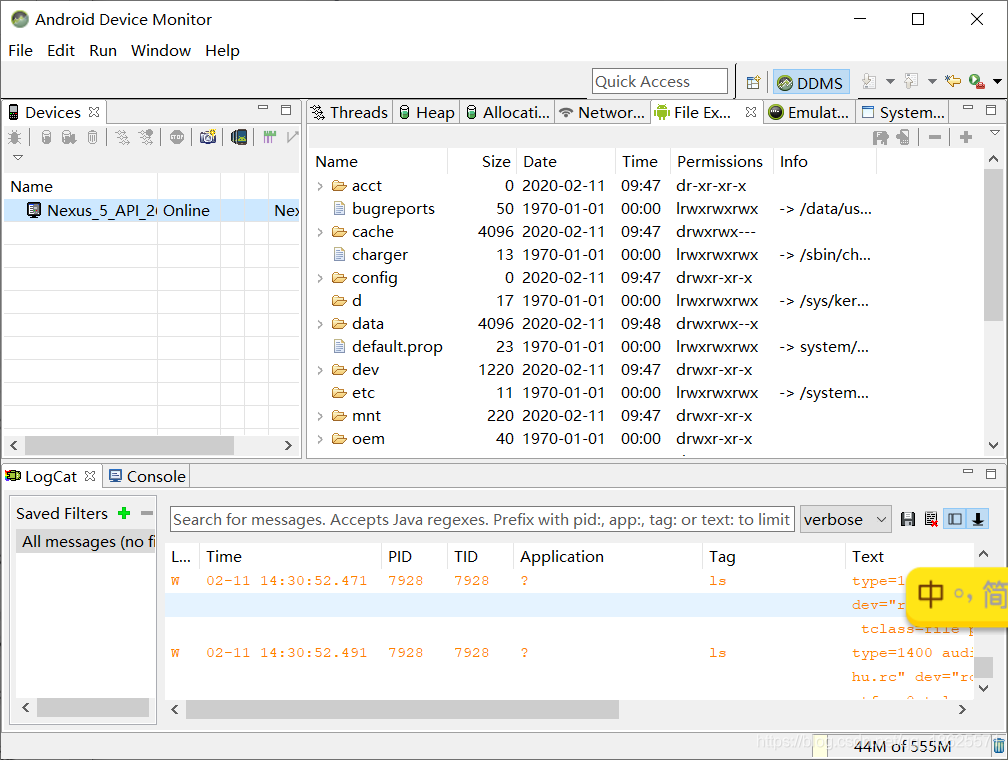Switch to the System Information tab
This screenshot has height=760, width=1008.
[903, 113]
